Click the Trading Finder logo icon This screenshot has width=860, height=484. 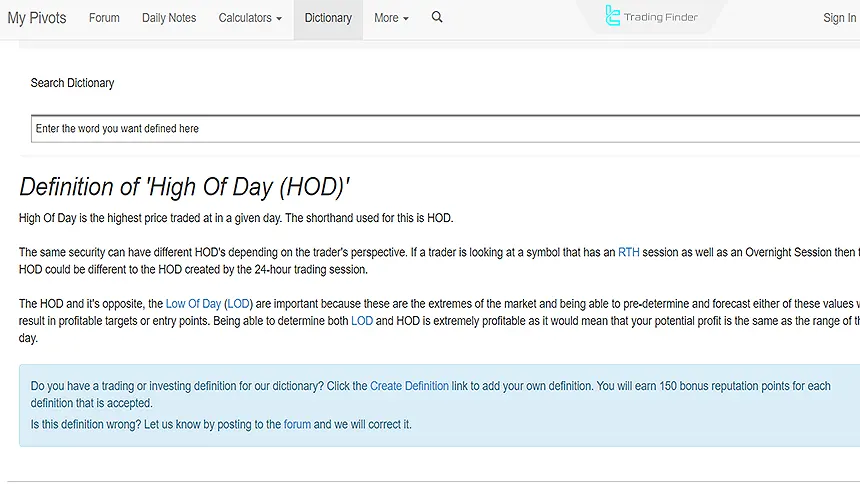click(613, 16)
